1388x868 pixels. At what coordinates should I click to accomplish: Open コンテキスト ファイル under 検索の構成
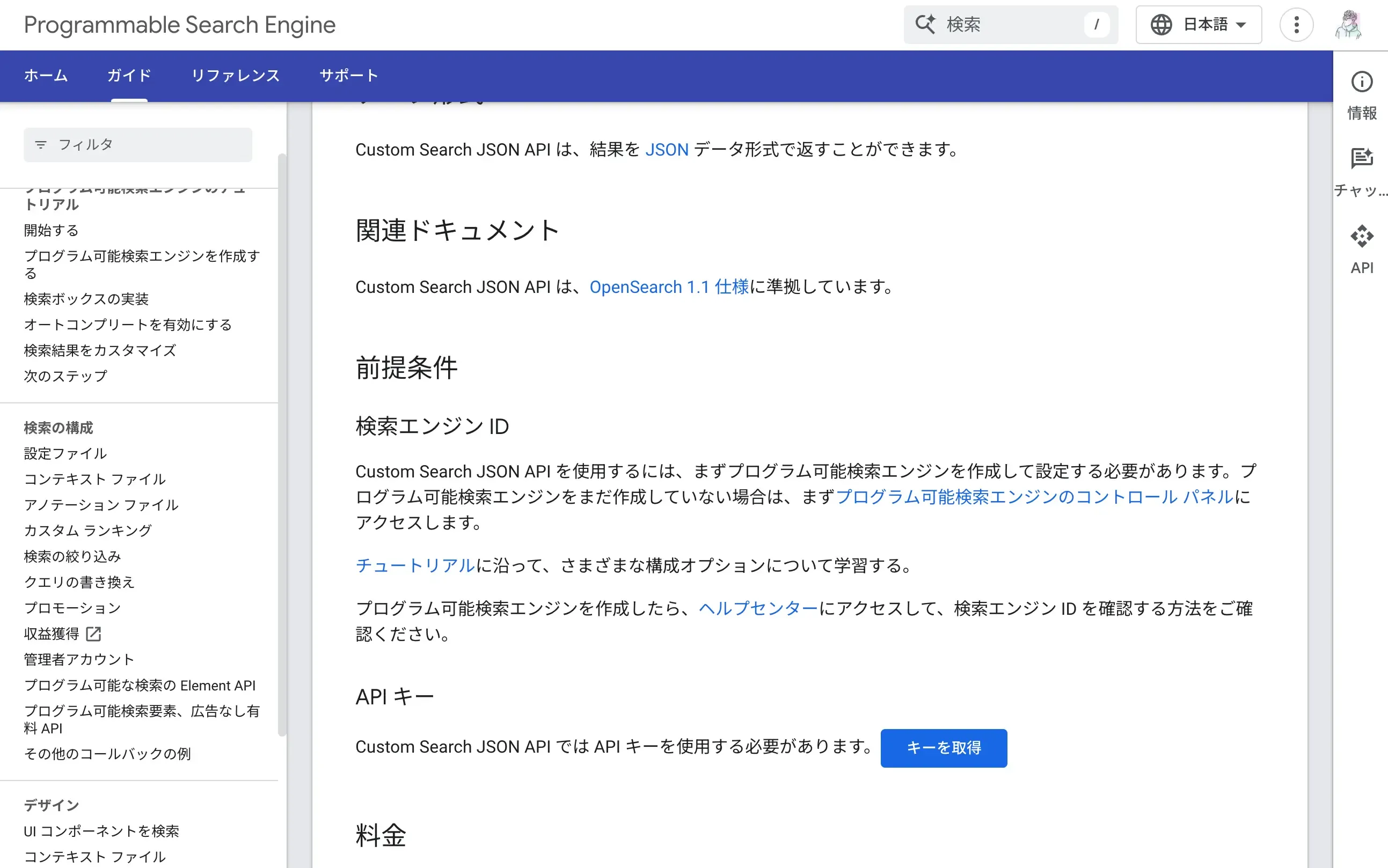point(95,479)
